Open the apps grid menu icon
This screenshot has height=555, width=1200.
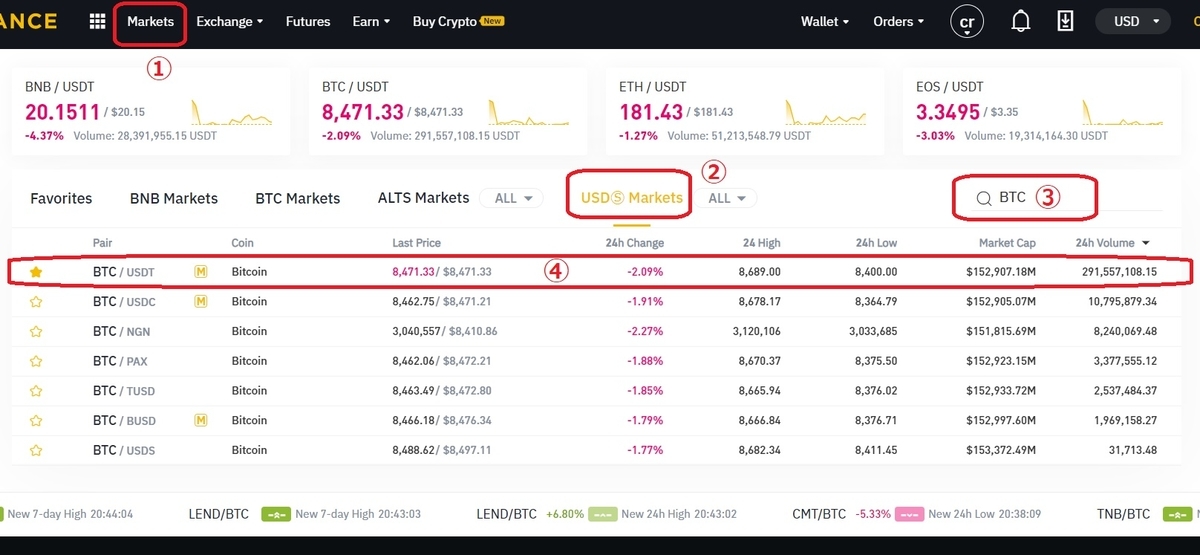98,21
